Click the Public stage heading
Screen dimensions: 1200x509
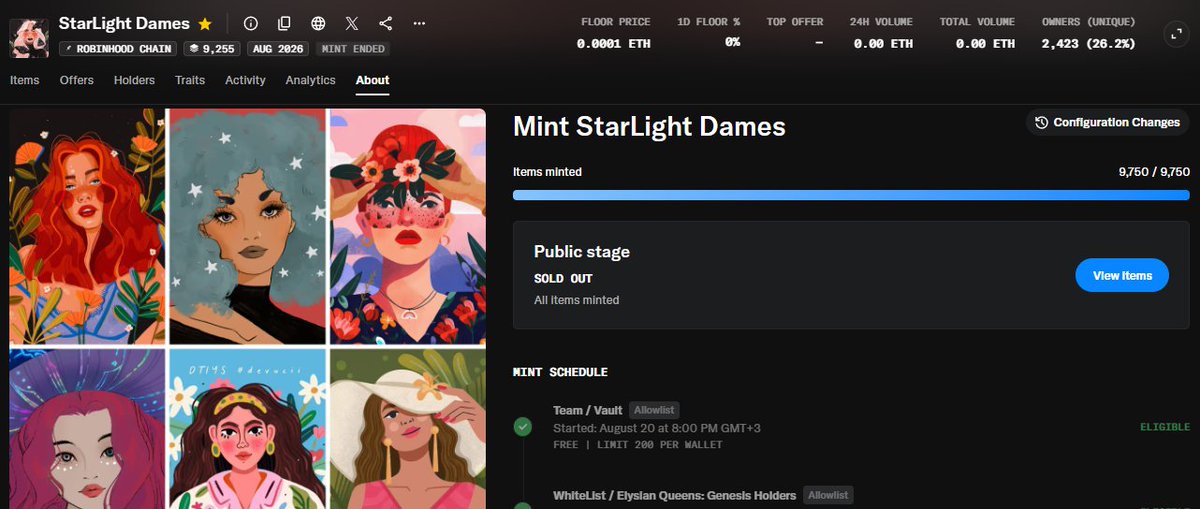pyautogui.click(x=582, y=251)
